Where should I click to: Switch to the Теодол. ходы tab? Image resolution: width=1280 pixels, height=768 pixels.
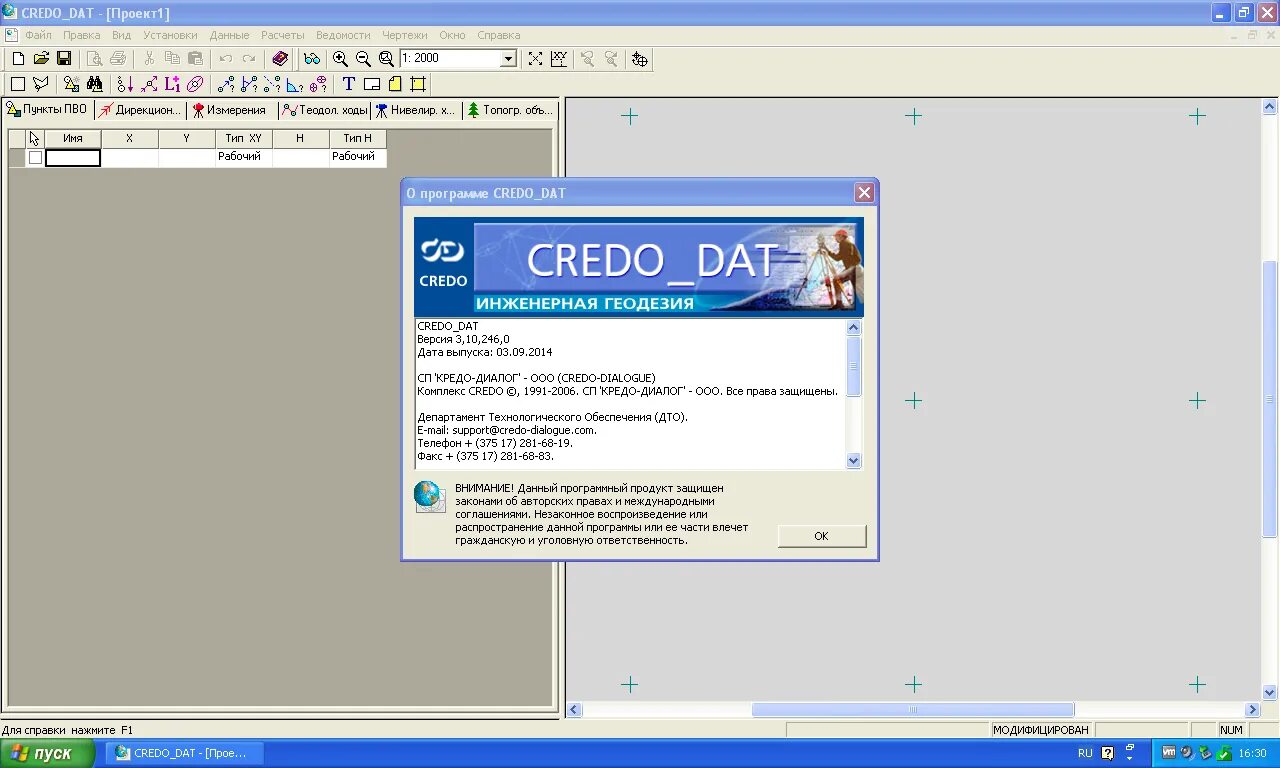tap(325, 110)
